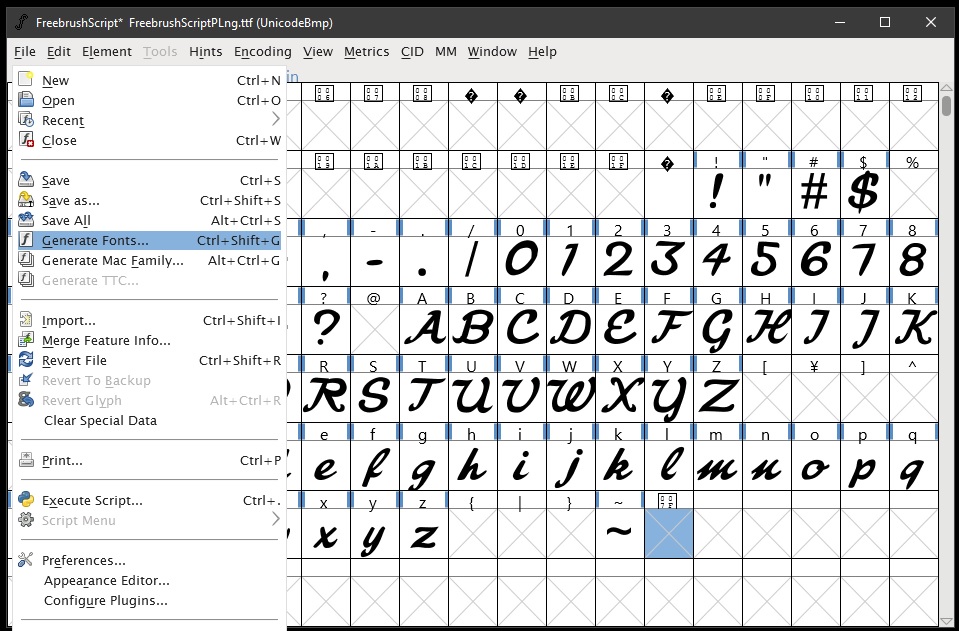Open the Edit menu
959x631 pixels.
coord(59,52)
